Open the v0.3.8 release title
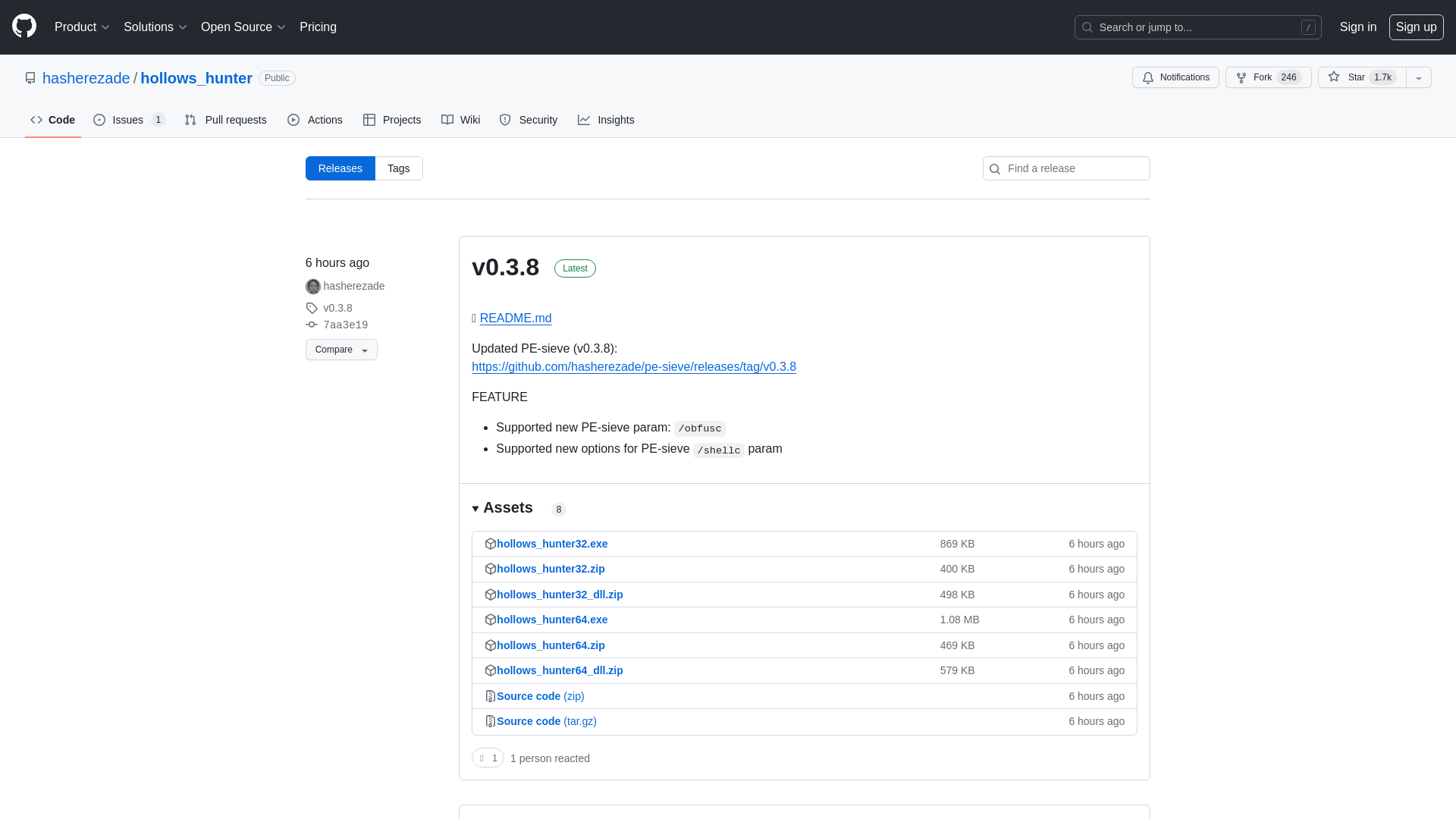This screenshot has width=1456, height=819. [506, 267]
